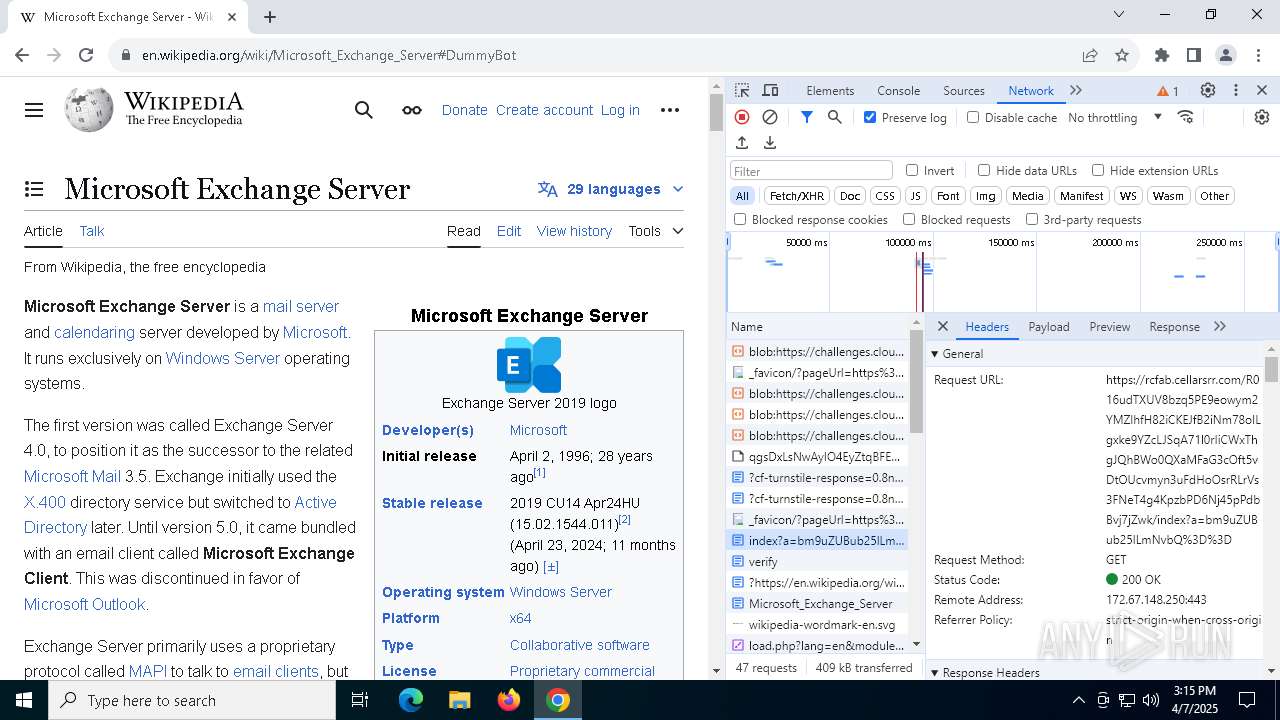The width and height of the screenshot is (1280, 720).
Task: Open network search magnifier
Action: point(835,117)
